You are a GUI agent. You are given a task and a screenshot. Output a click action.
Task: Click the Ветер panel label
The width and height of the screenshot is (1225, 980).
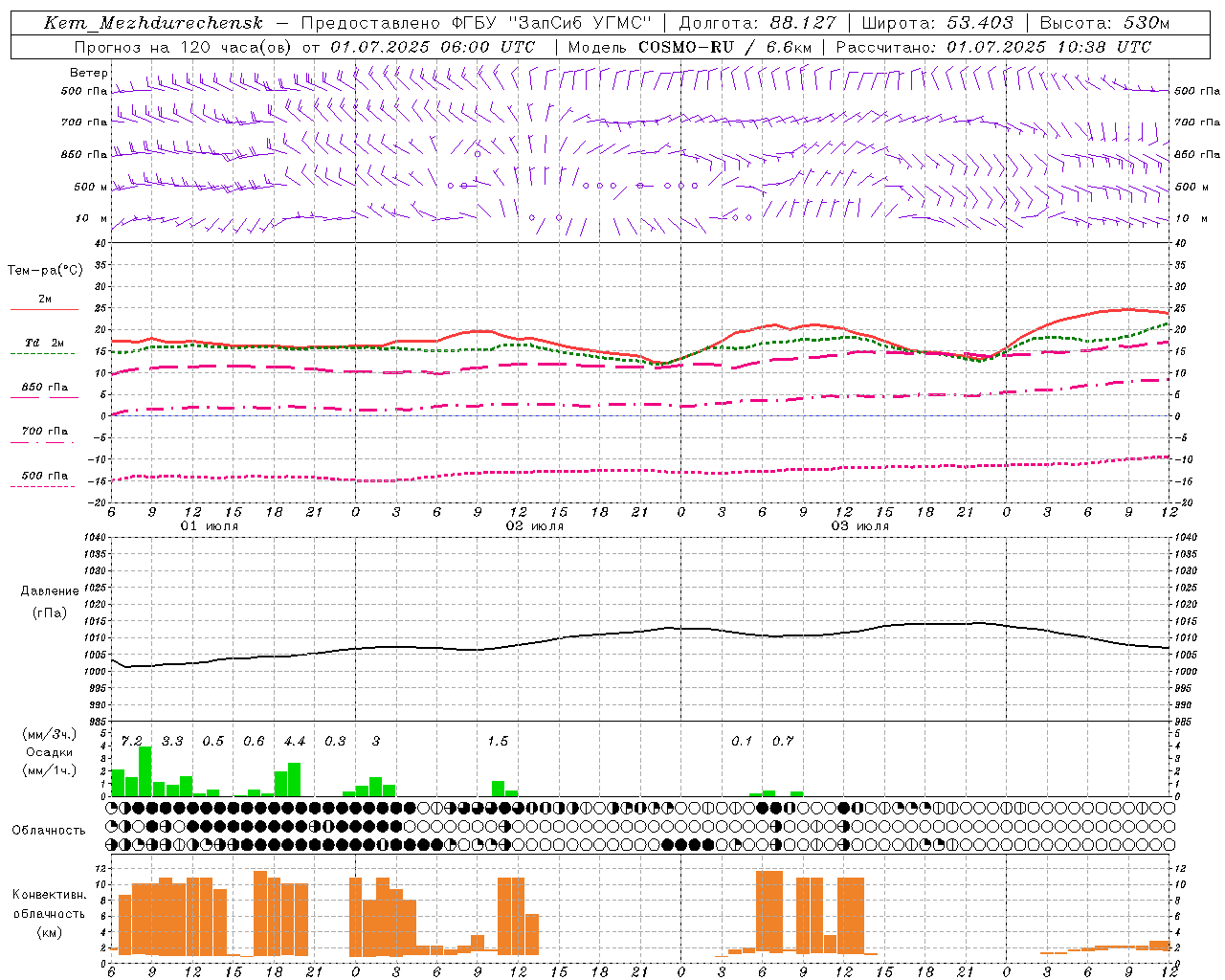89,73
